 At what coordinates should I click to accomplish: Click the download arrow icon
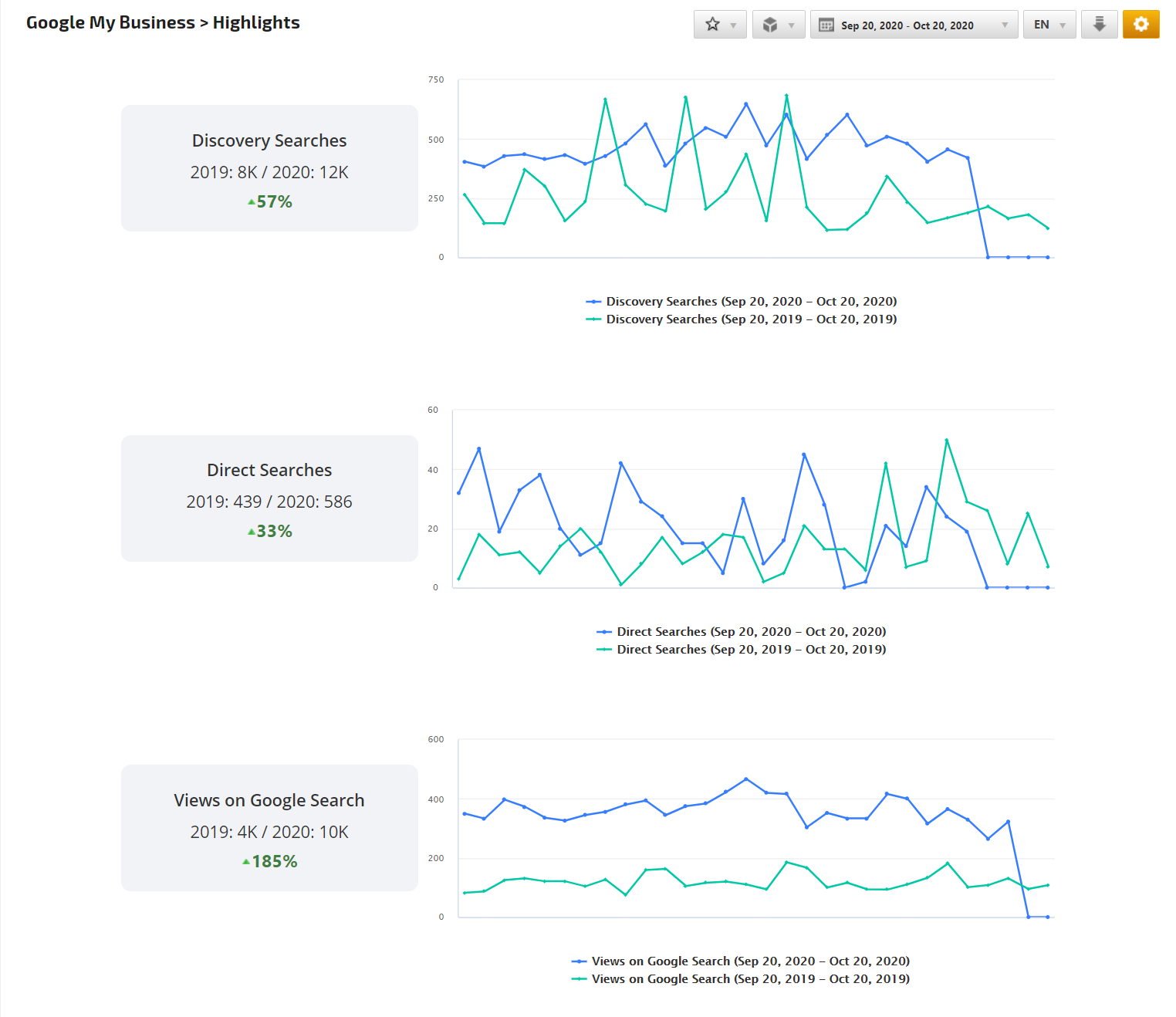click(x=1099, y=25)
